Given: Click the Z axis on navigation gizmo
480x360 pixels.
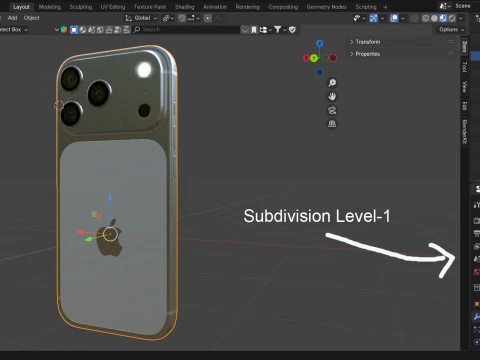Looking at the screenshot, I should click(319, 43).
